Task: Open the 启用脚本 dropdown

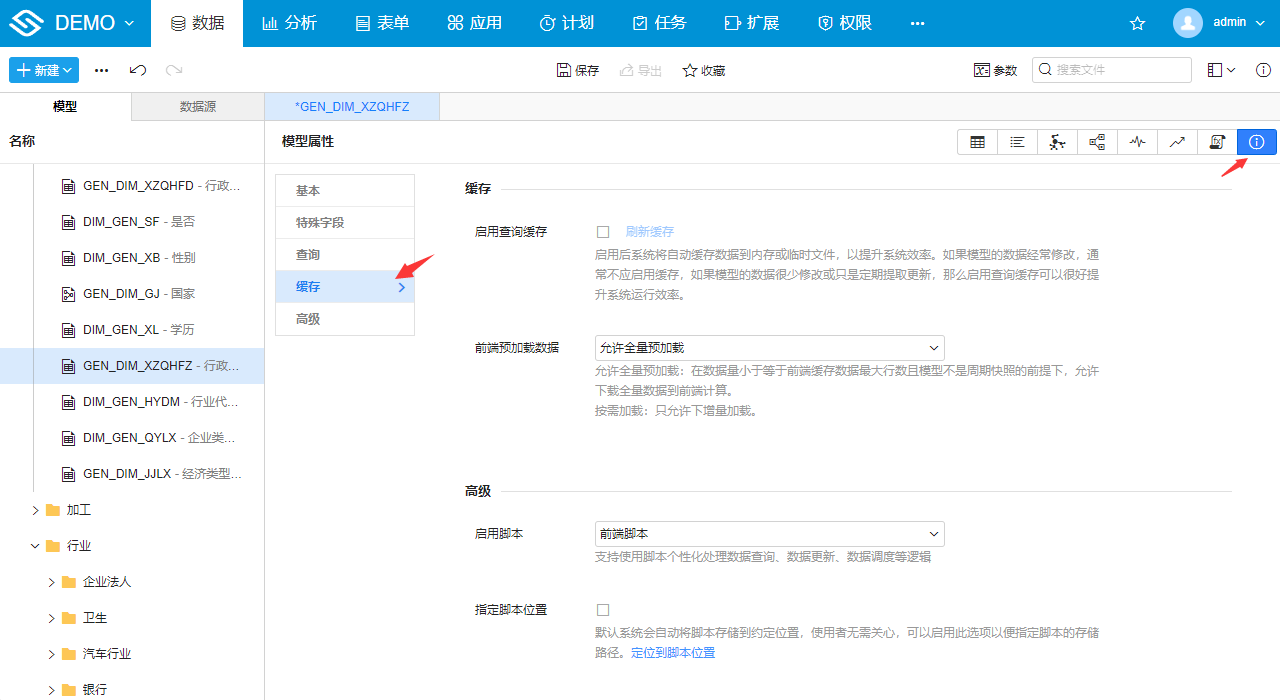Action: tap(769, 534)
